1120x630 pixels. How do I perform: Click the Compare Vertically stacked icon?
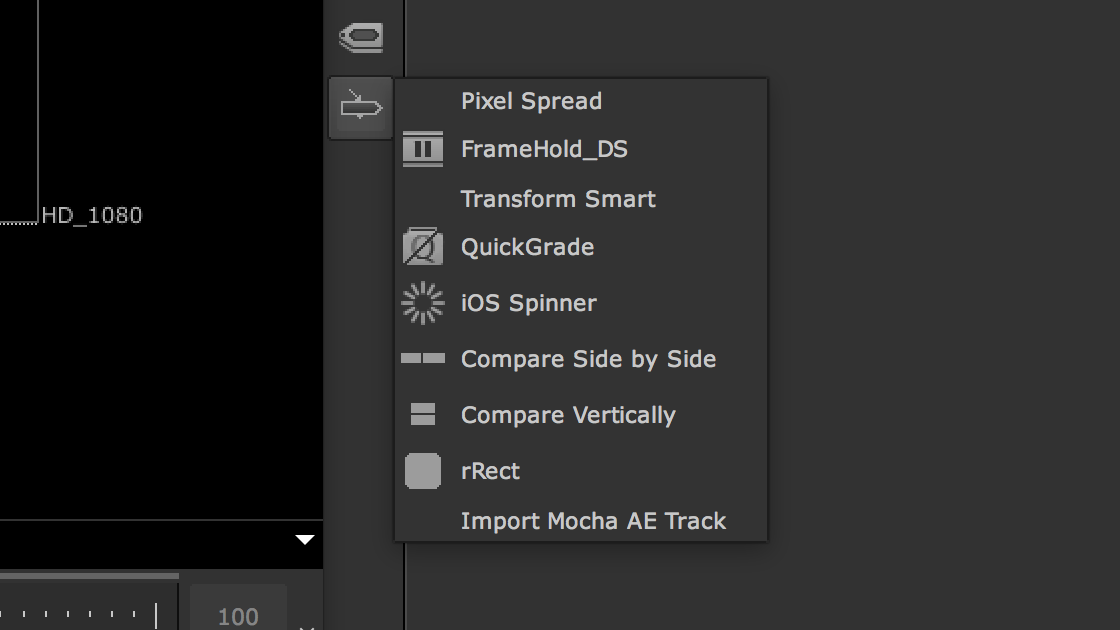(x=423, y=414)
